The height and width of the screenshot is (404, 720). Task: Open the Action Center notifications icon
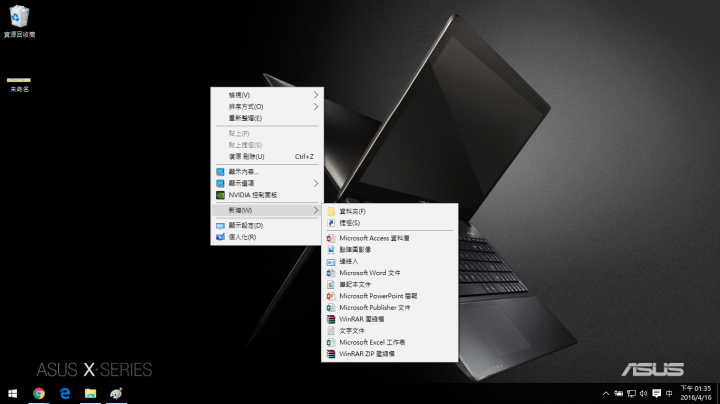[657, 393]
